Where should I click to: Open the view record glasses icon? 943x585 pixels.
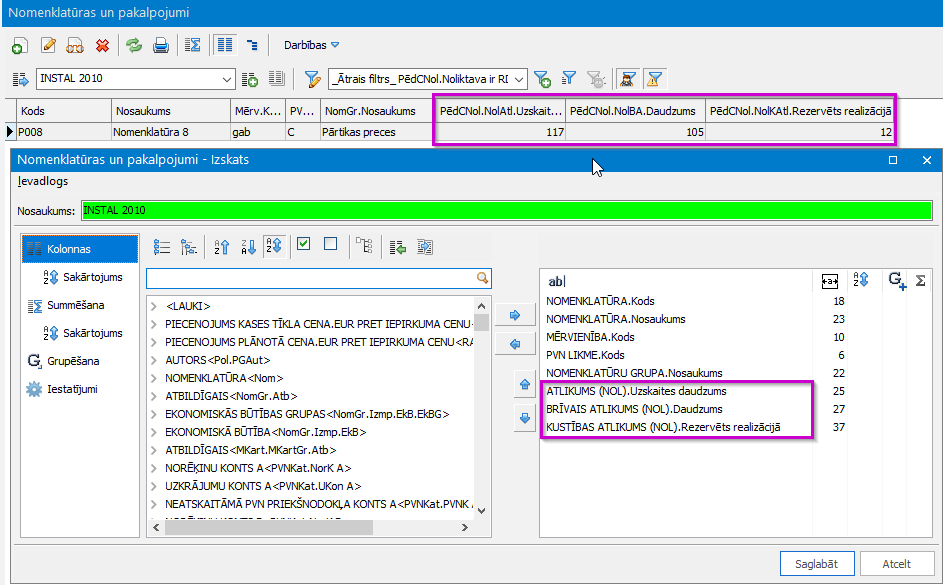[75, 46]
